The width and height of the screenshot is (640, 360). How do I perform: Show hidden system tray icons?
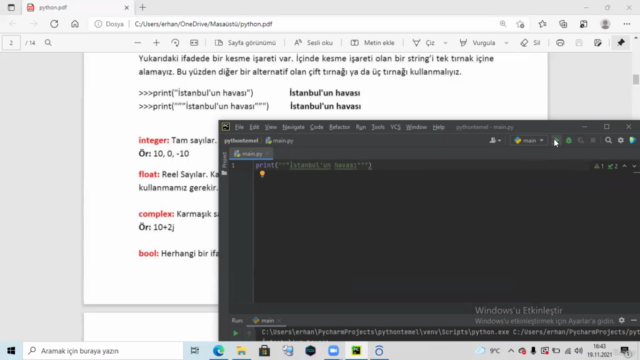511,351
